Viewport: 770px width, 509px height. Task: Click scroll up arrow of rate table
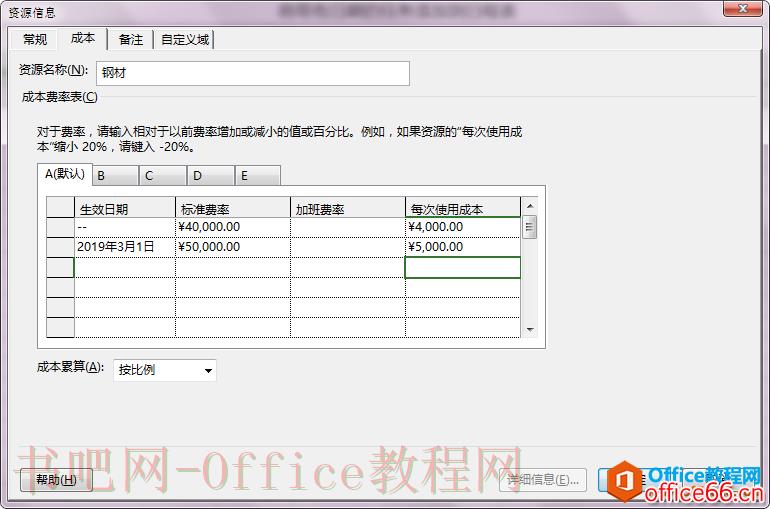click(530, 206)
